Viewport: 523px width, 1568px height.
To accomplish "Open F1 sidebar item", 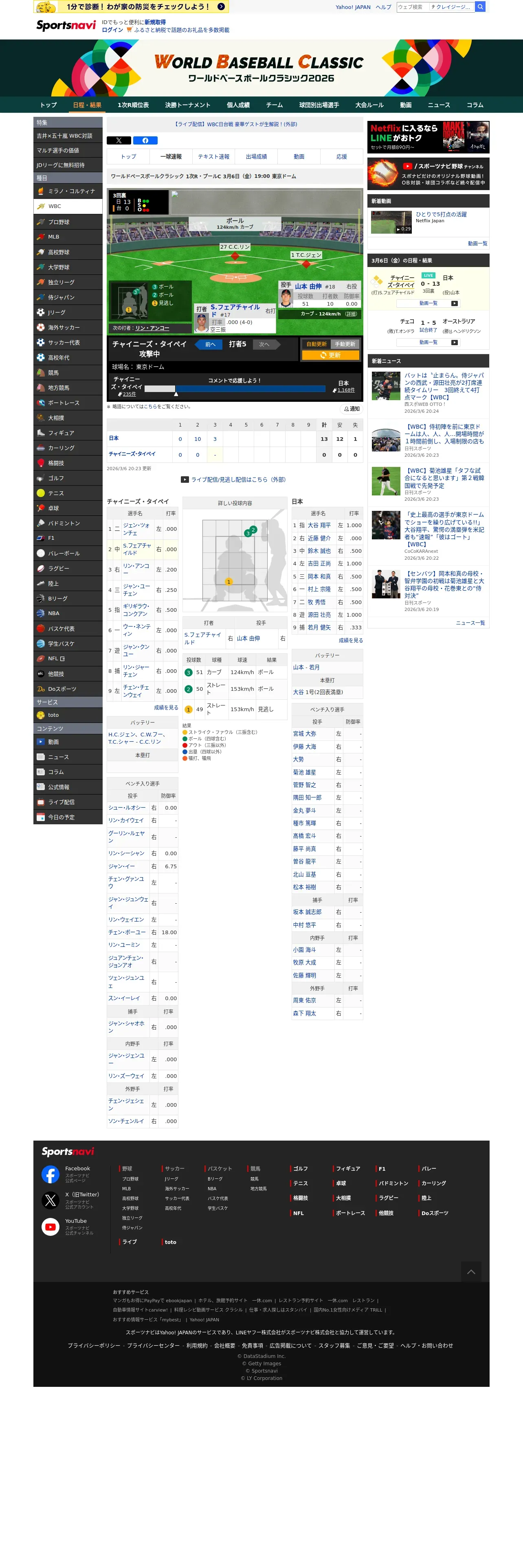I will click(68, 538).
